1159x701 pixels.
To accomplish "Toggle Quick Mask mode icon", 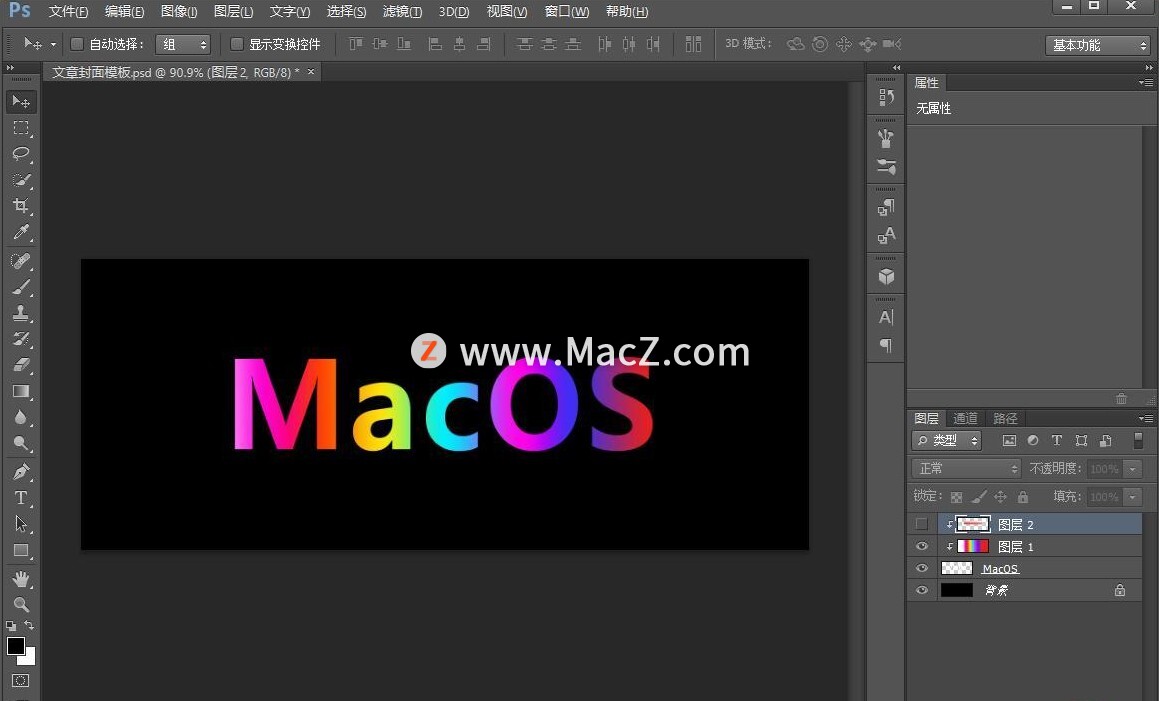I will 21,680.
